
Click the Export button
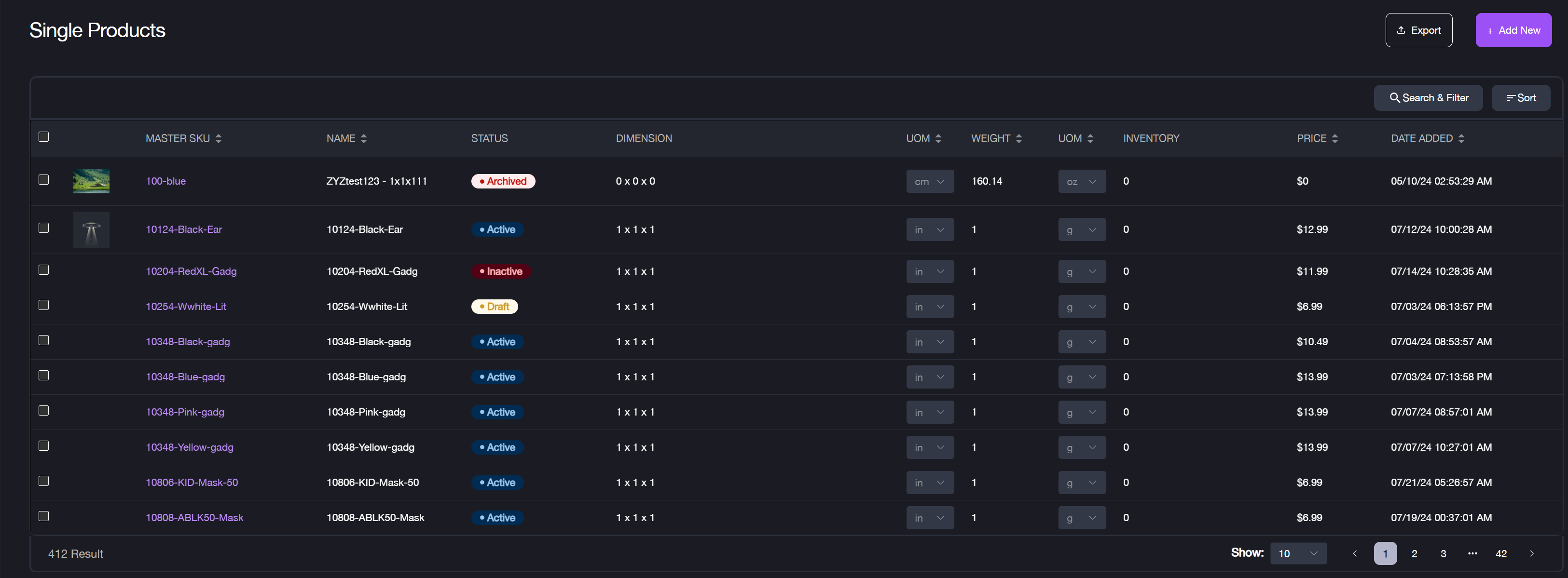click(x=1418, y=30)
